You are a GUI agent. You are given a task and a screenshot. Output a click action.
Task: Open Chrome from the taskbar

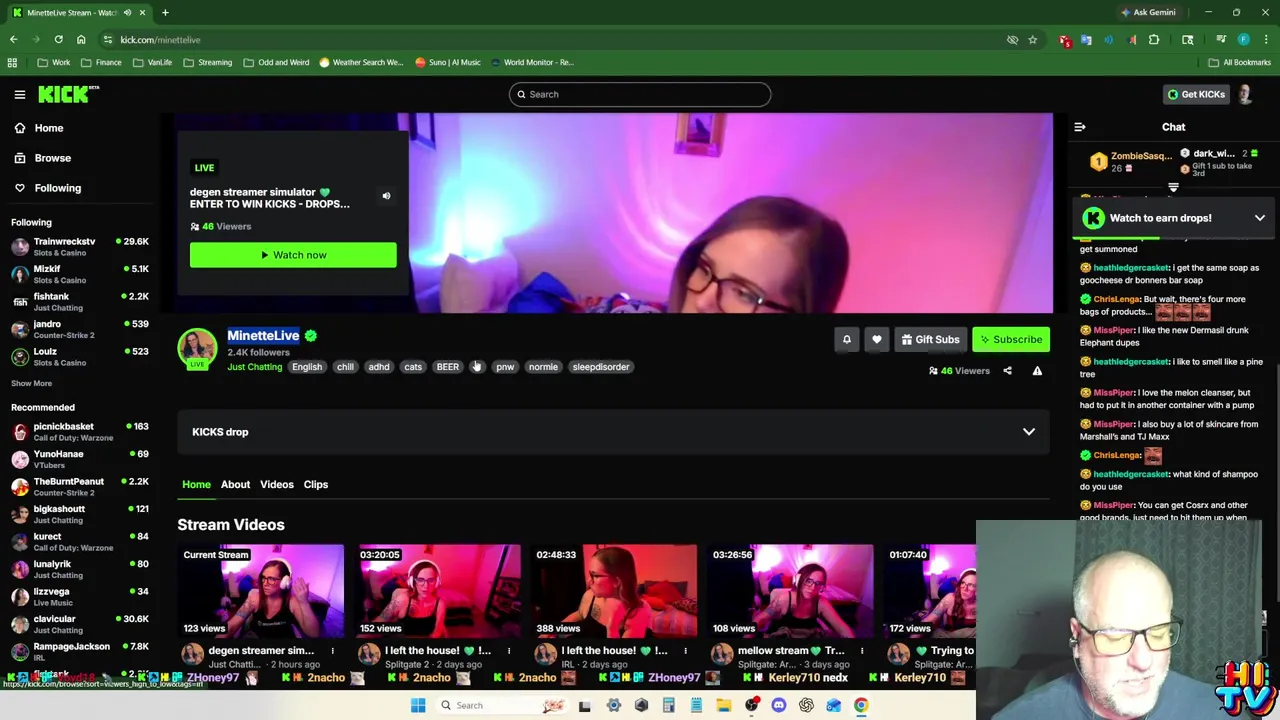click(x=860, y=705)
